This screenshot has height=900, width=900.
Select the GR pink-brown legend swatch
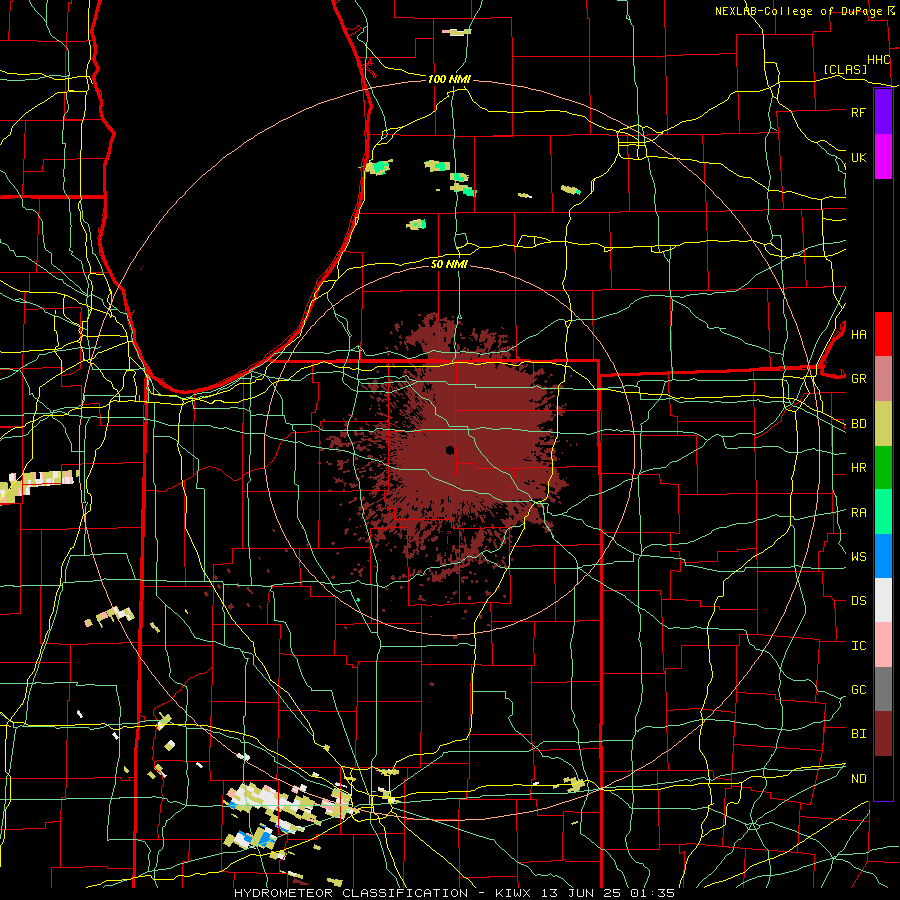point(883,379)
